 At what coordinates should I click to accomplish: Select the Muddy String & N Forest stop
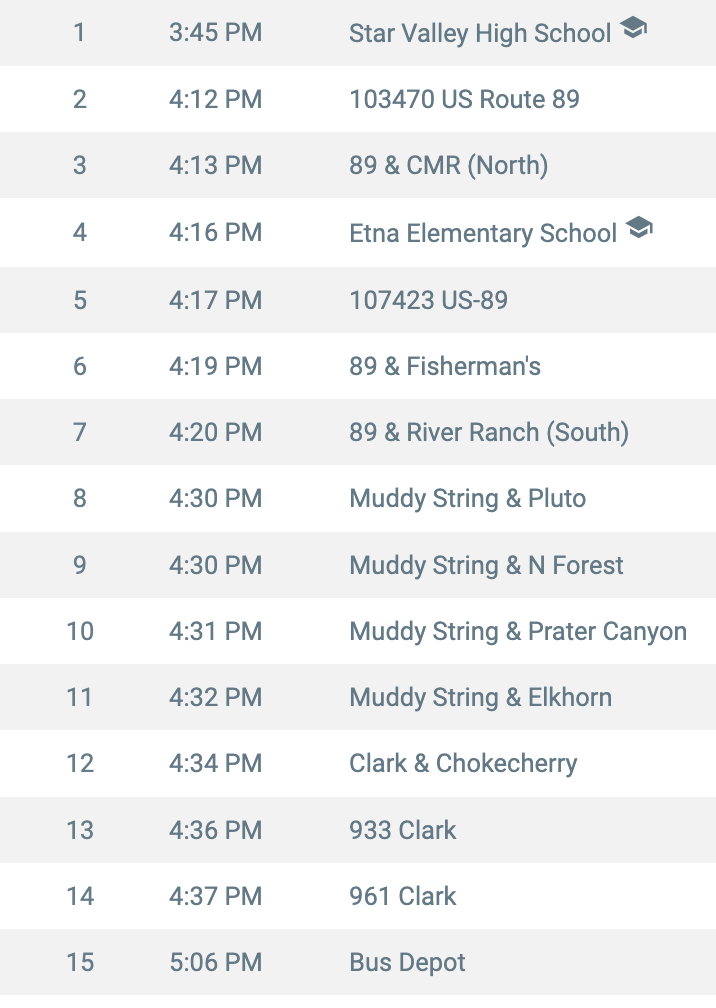click(x=486, y=566)
